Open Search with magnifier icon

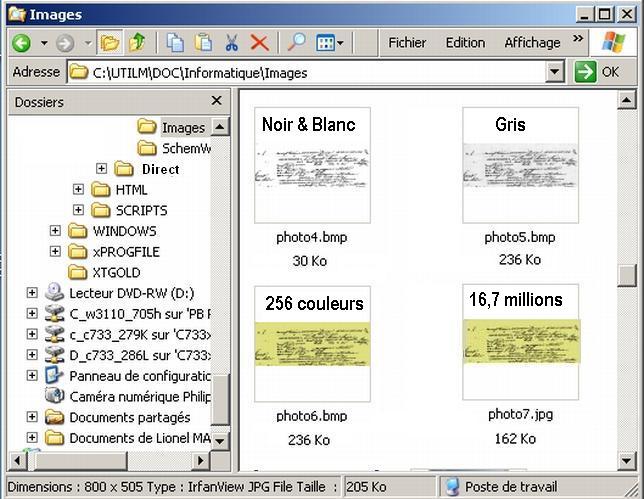click(296, 42)
